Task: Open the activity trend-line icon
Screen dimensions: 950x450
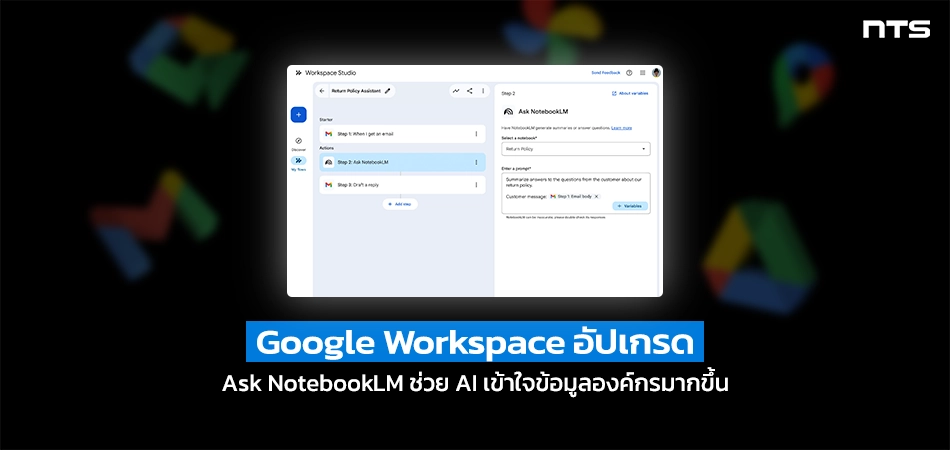Action: coord(456,91)
